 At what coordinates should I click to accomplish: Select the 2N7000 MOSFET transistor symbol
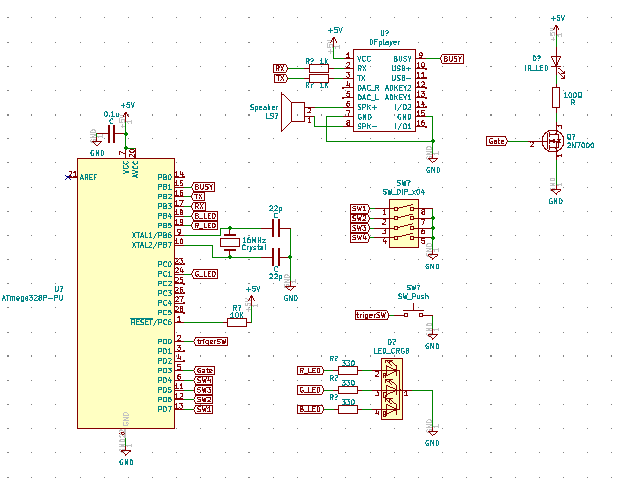click(550, 143)
